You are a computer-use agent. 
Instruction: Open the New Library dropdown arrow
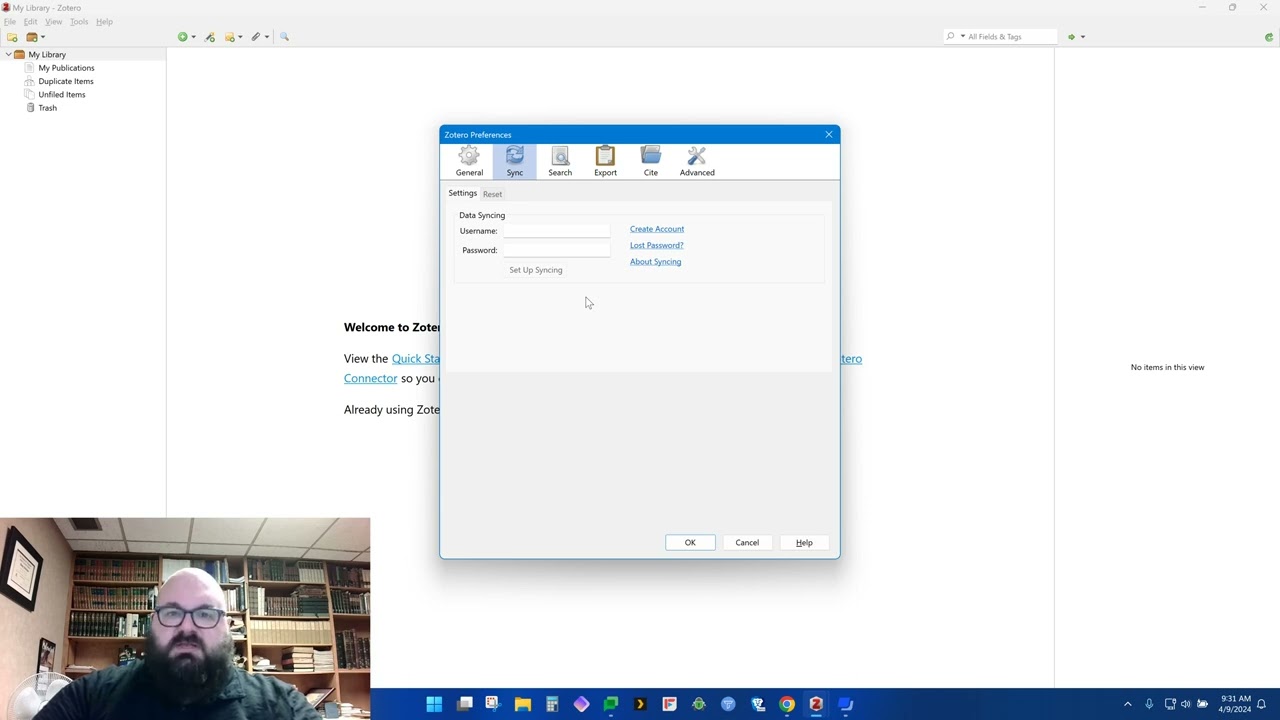(x=43, y=37)
